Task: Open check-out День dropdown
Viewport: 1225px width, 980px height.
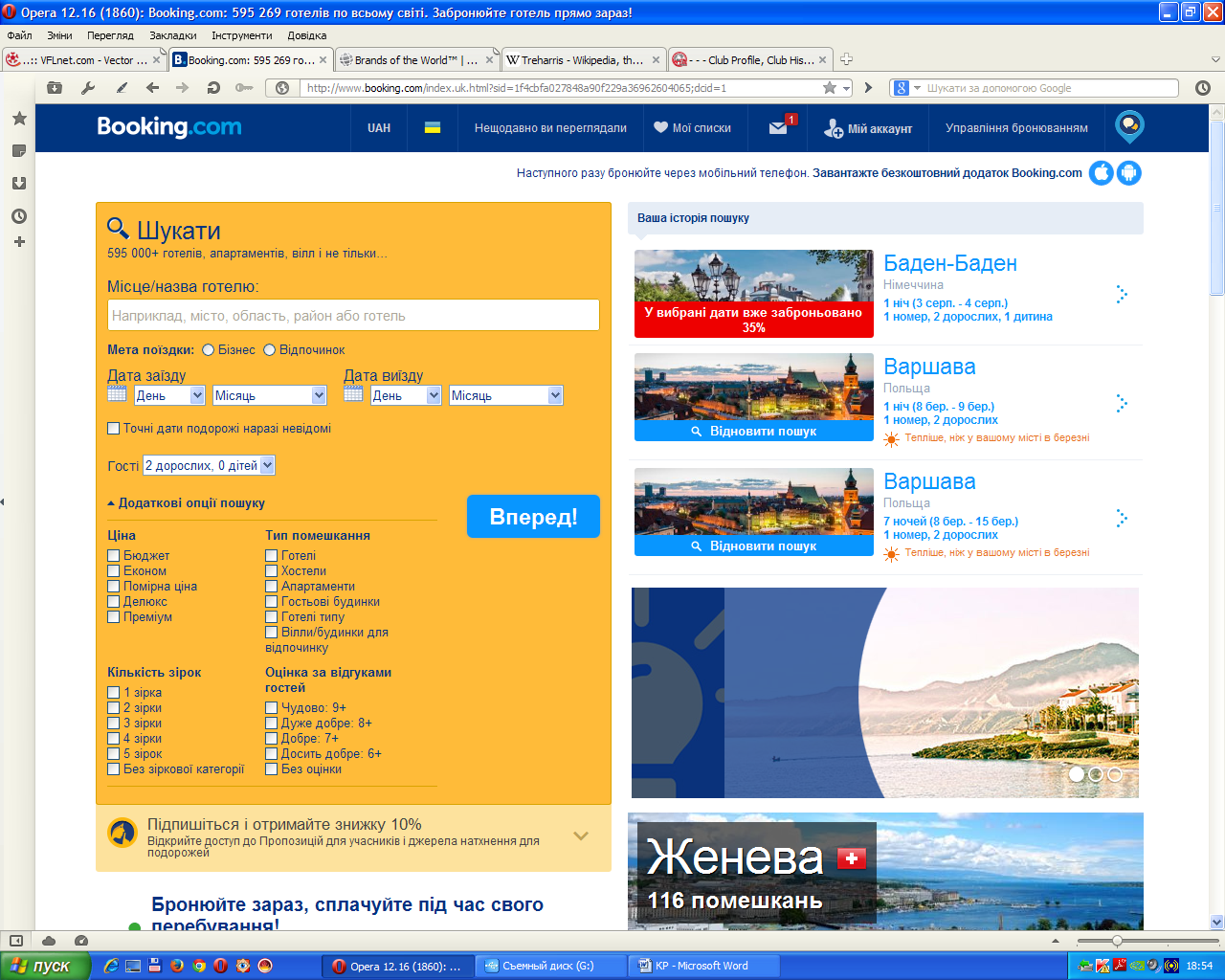Action: 406,395
